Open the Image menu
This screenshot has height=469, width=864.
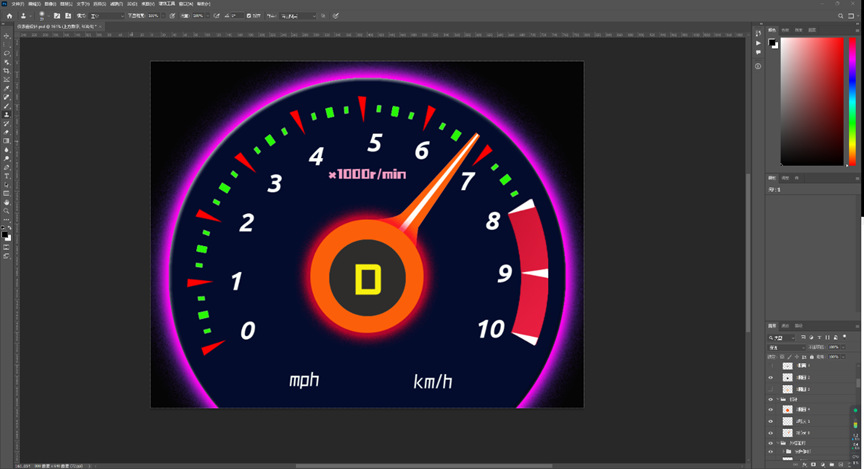(49, 4)
